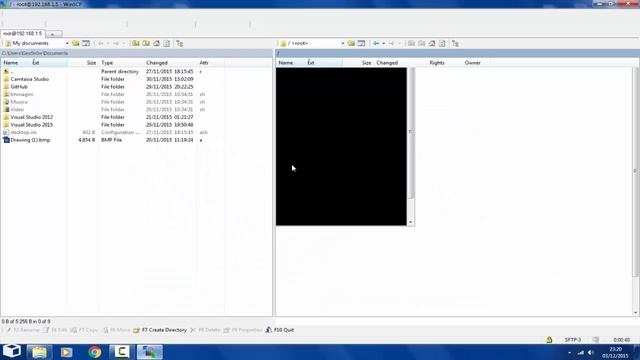Click the local panel forward arrow
The height and width of the screenshot is (360, 640).
(x=116, y=43)
